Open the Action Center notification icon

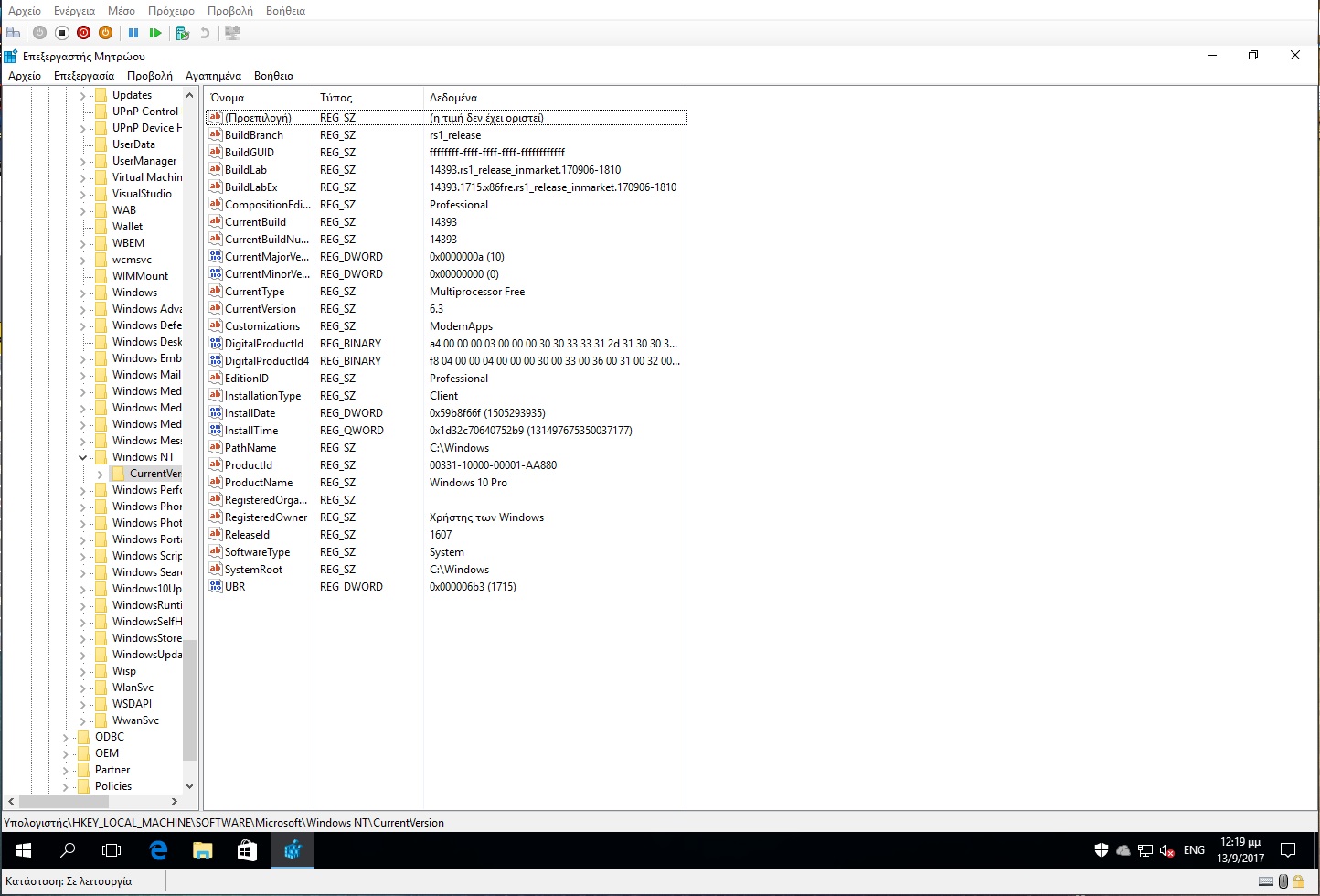coord(1288,850)
